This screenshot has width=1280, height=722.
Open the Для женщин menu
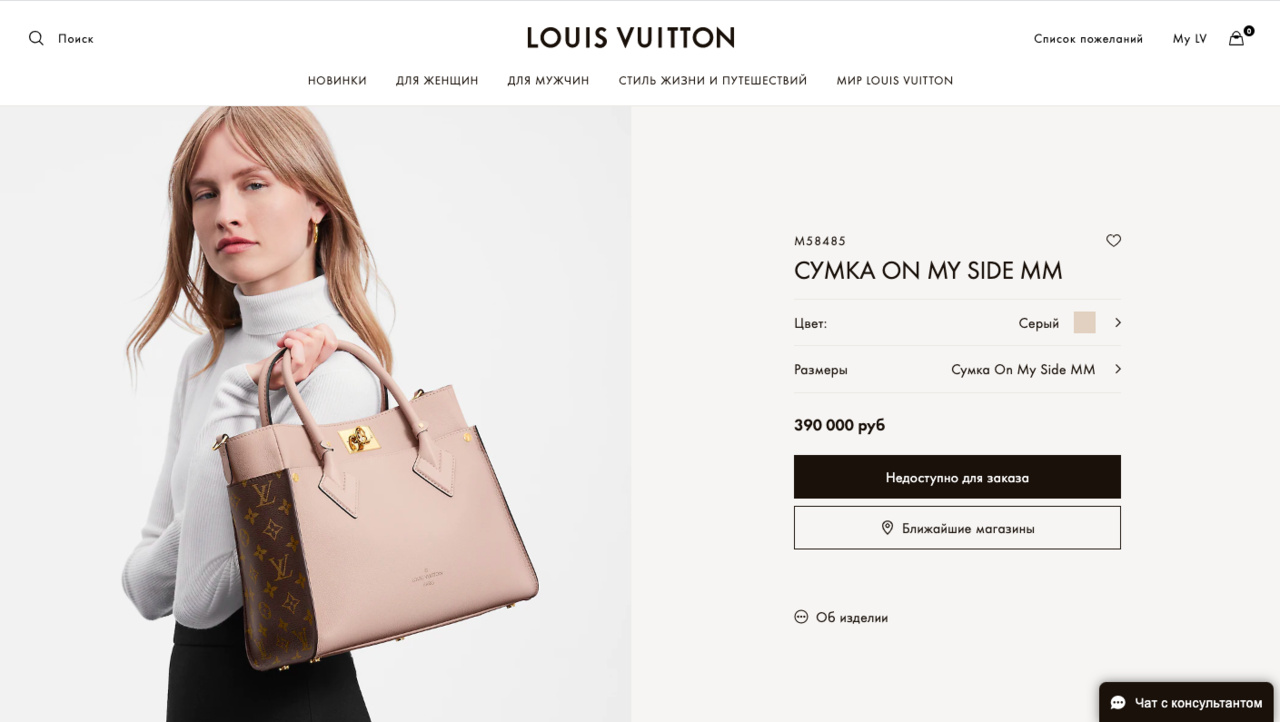[437, 80]
